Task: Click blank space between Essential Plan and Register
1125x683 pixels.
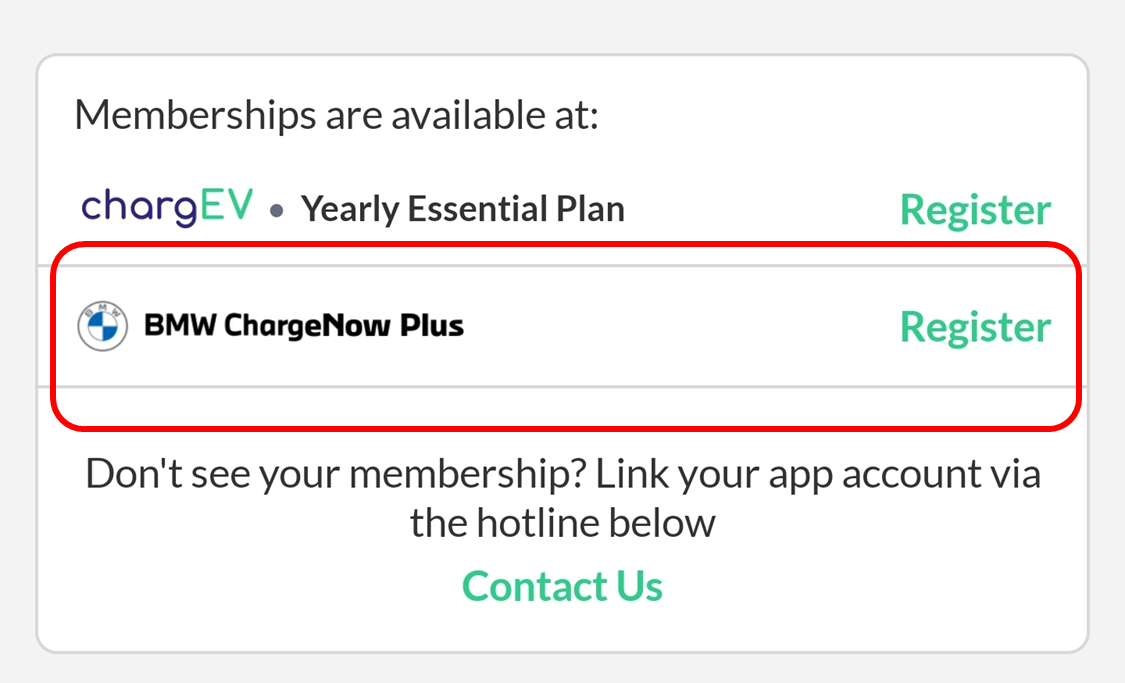Action: [x=762, y=209]
